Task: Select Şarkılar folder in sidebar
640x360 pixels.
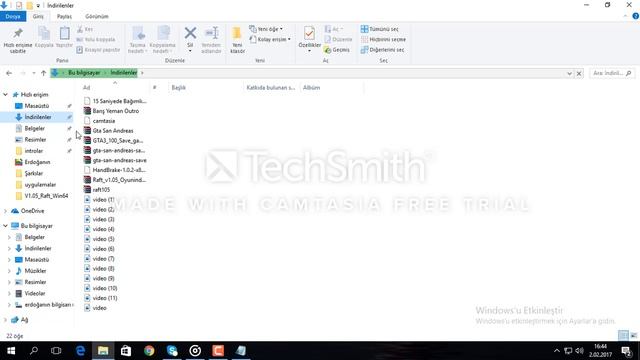Action: coord(33,173)
